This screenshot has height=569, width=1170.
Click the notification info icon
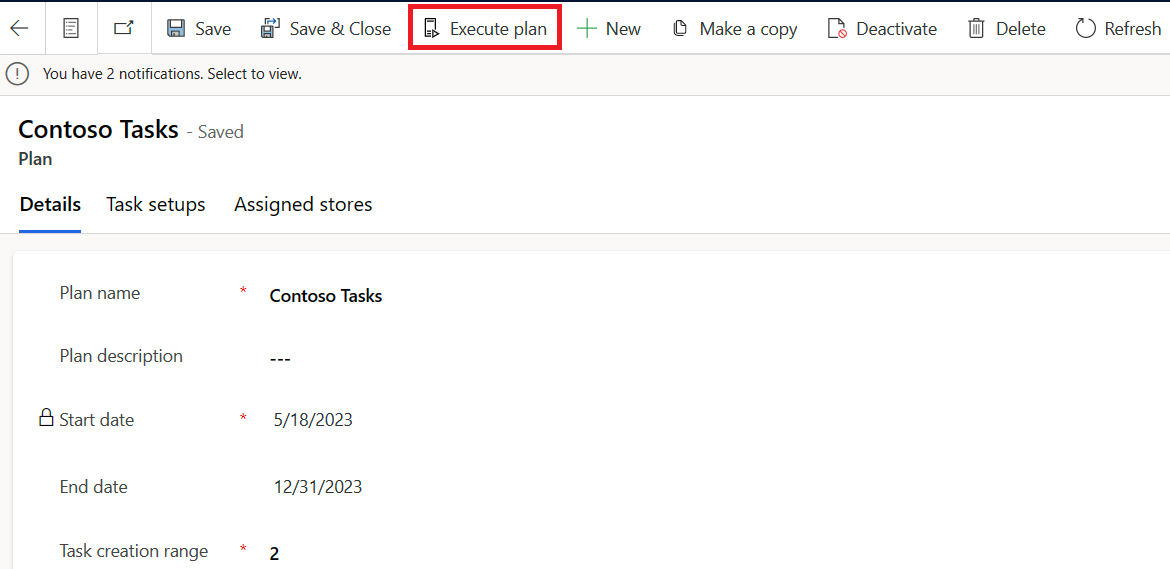[17, 74]
